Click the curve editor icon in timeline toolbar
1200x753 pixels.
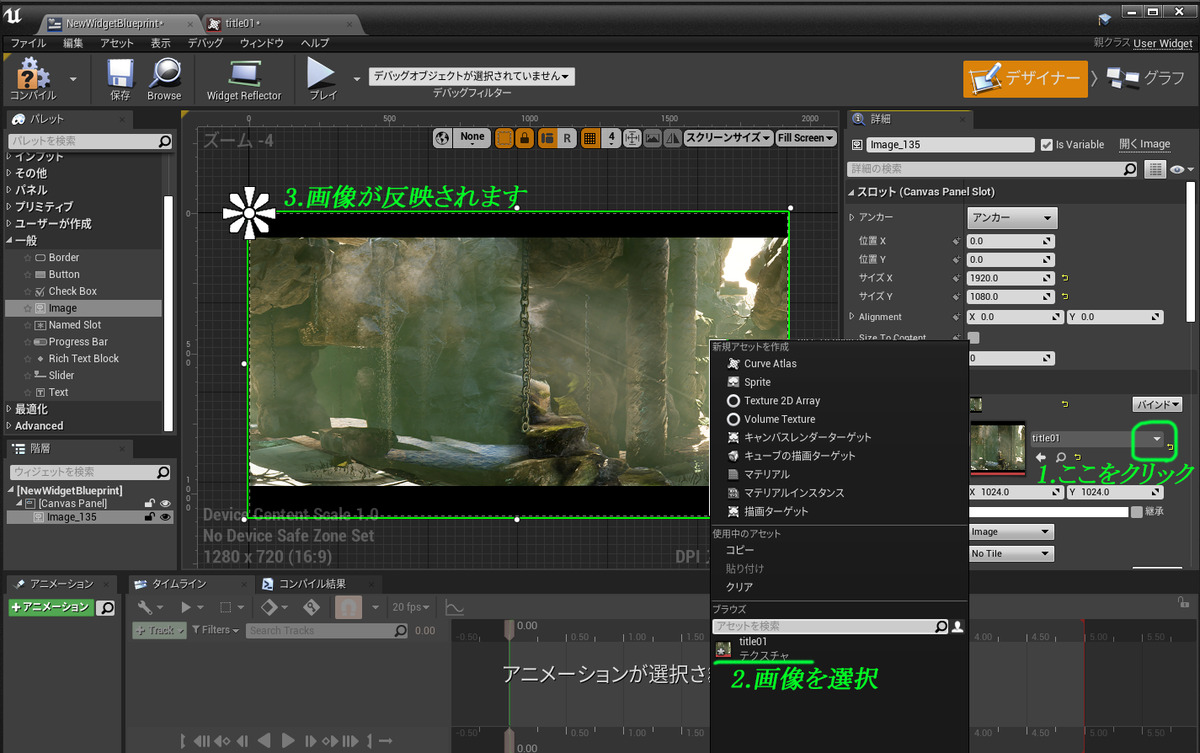click(454, 607)
